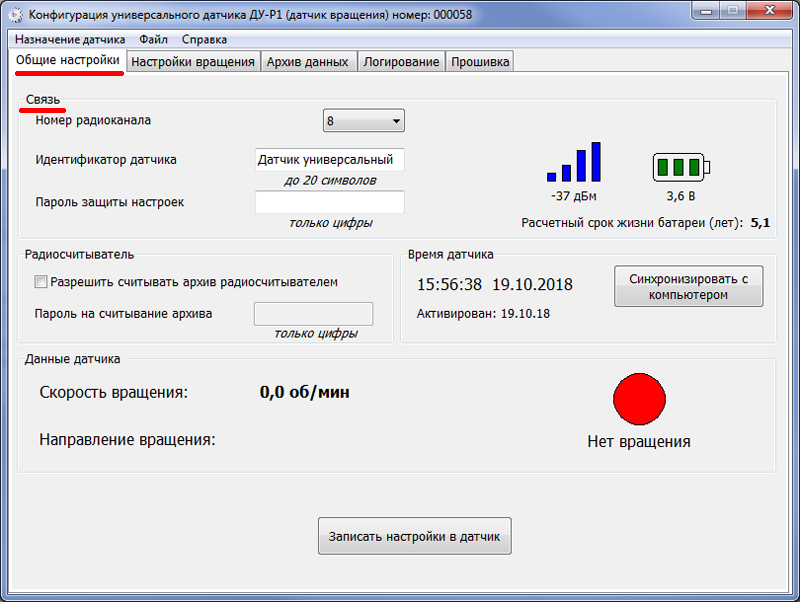Viewport: 800px width, 602px height.
Task: Click Записать настройки в датчик button
Action: click(x=414, y=536)
